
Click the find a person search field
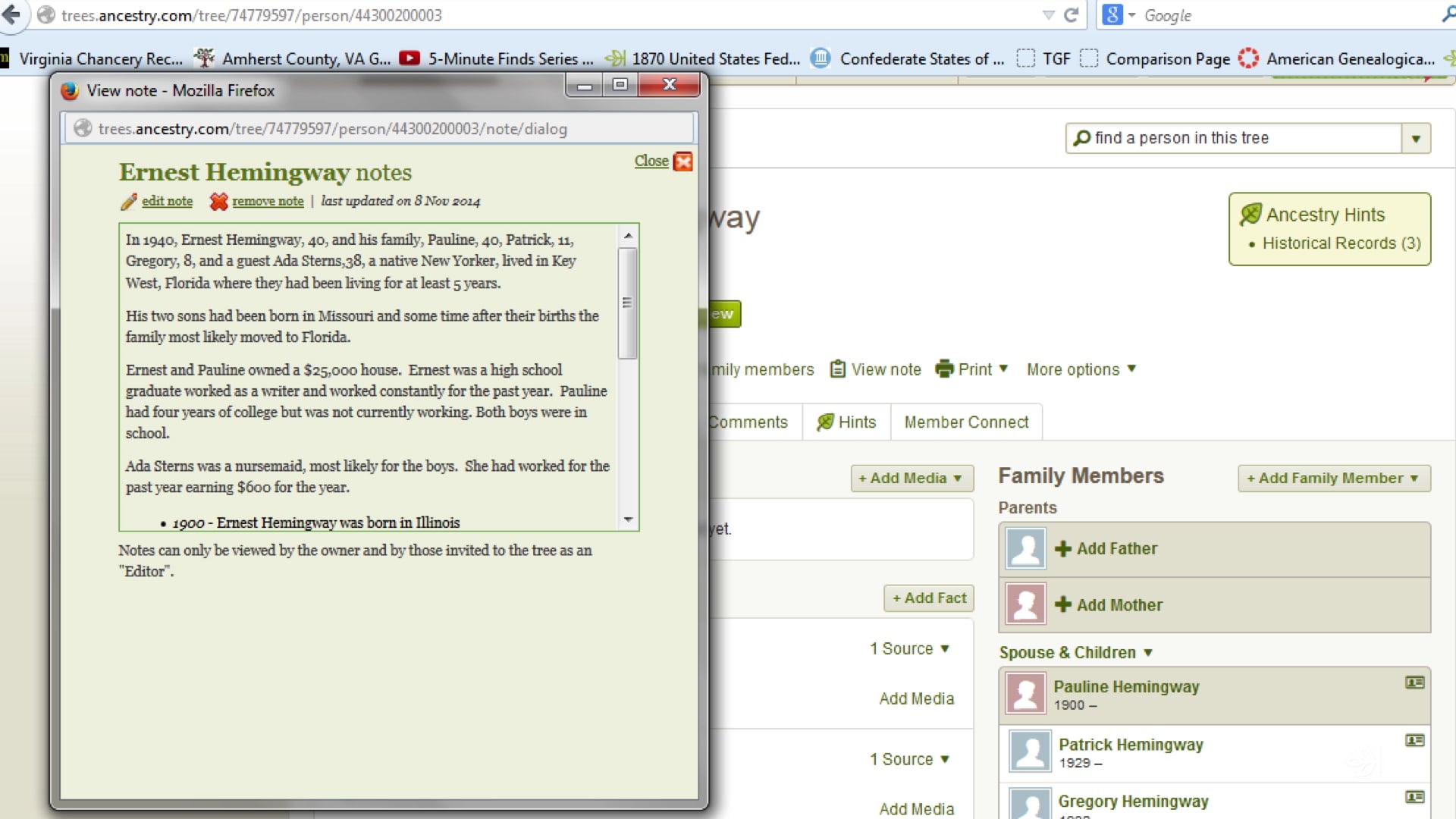pos(1240,139)
